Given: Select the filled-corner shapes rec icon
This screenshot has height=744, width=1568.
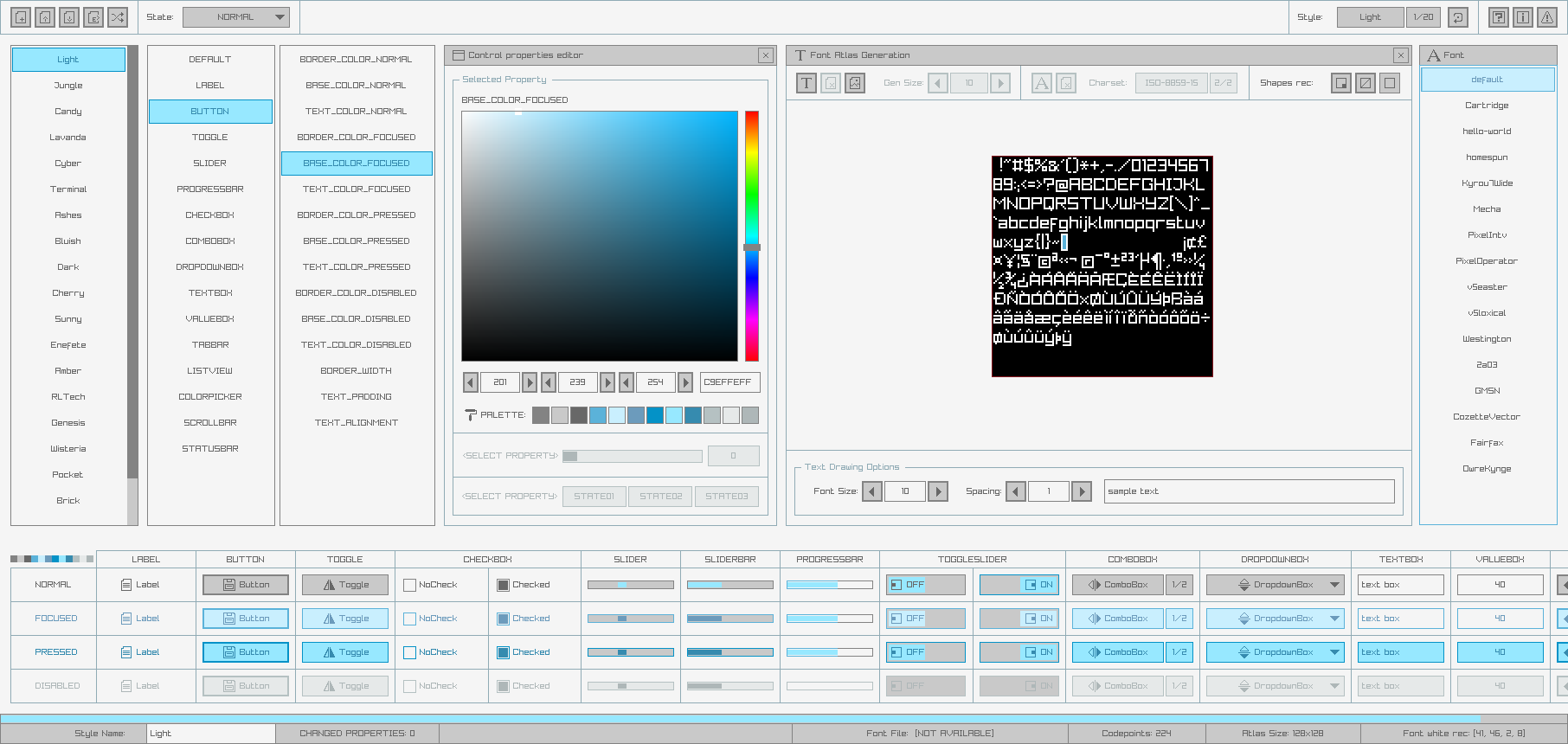Looking at the screenshot, I should [x=1341, y=83].
